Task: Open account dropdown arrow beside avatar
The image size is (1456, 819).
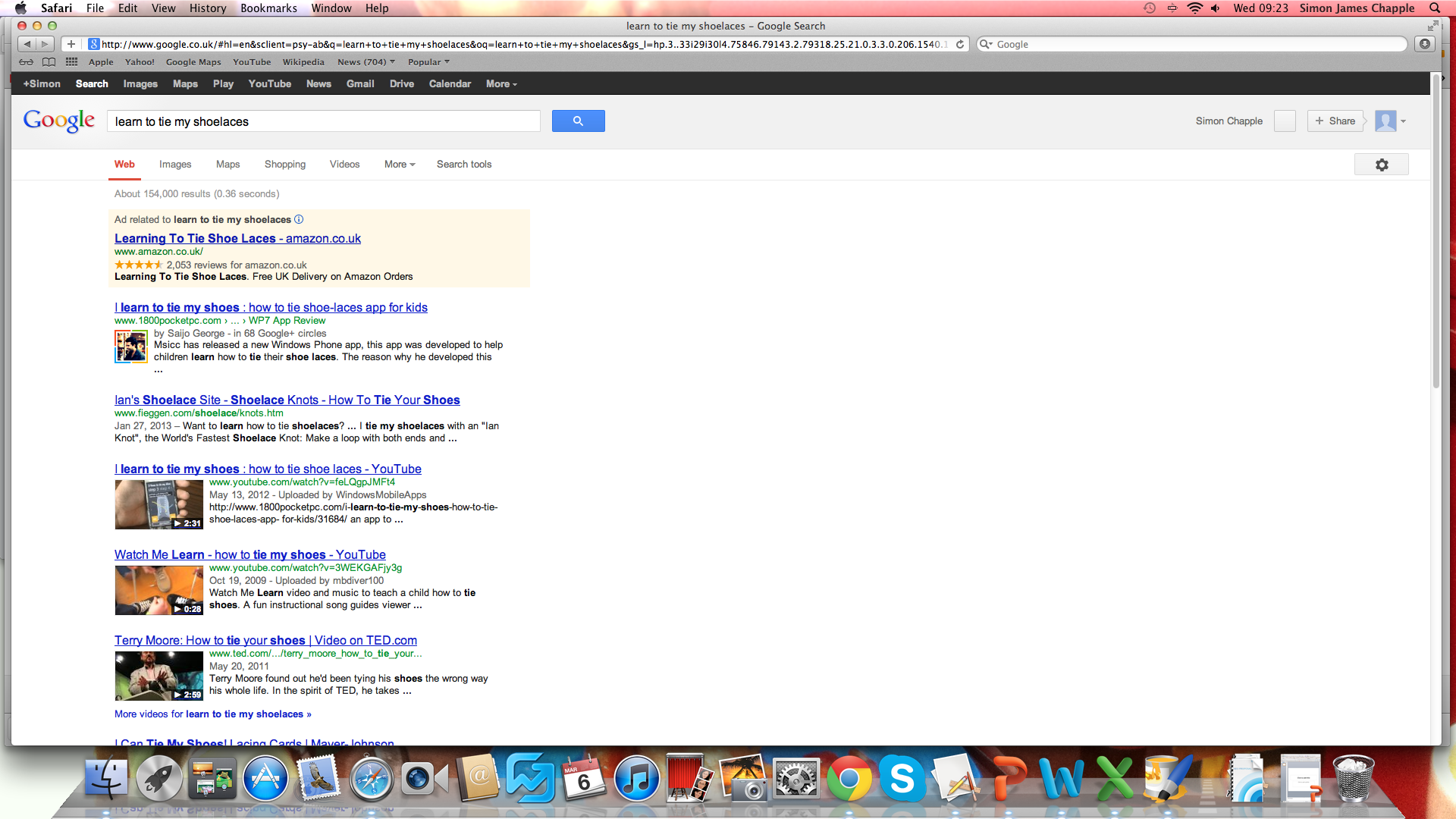Action: tap(1403, 121)
